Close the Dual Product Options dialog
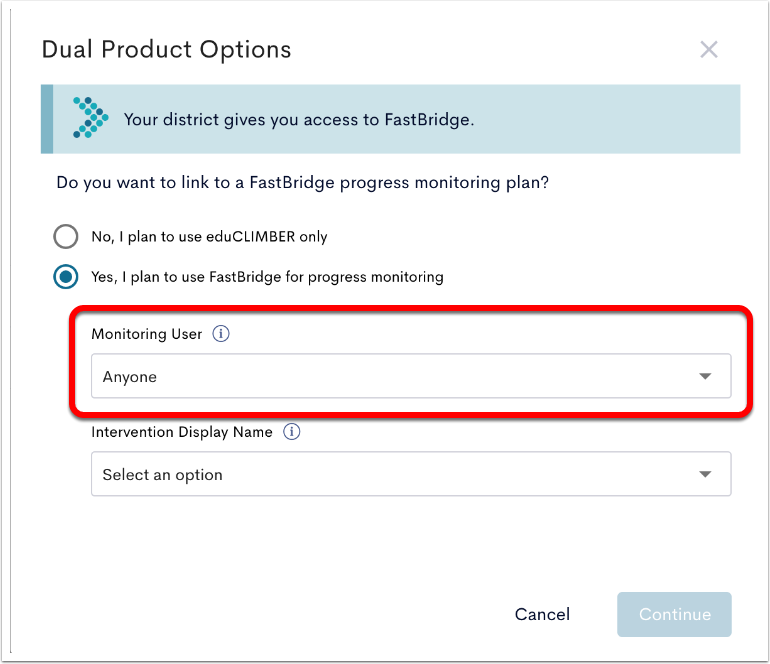The width and height of the screenshot is (770, 664). pyautogui.click(x=709, y=50)
